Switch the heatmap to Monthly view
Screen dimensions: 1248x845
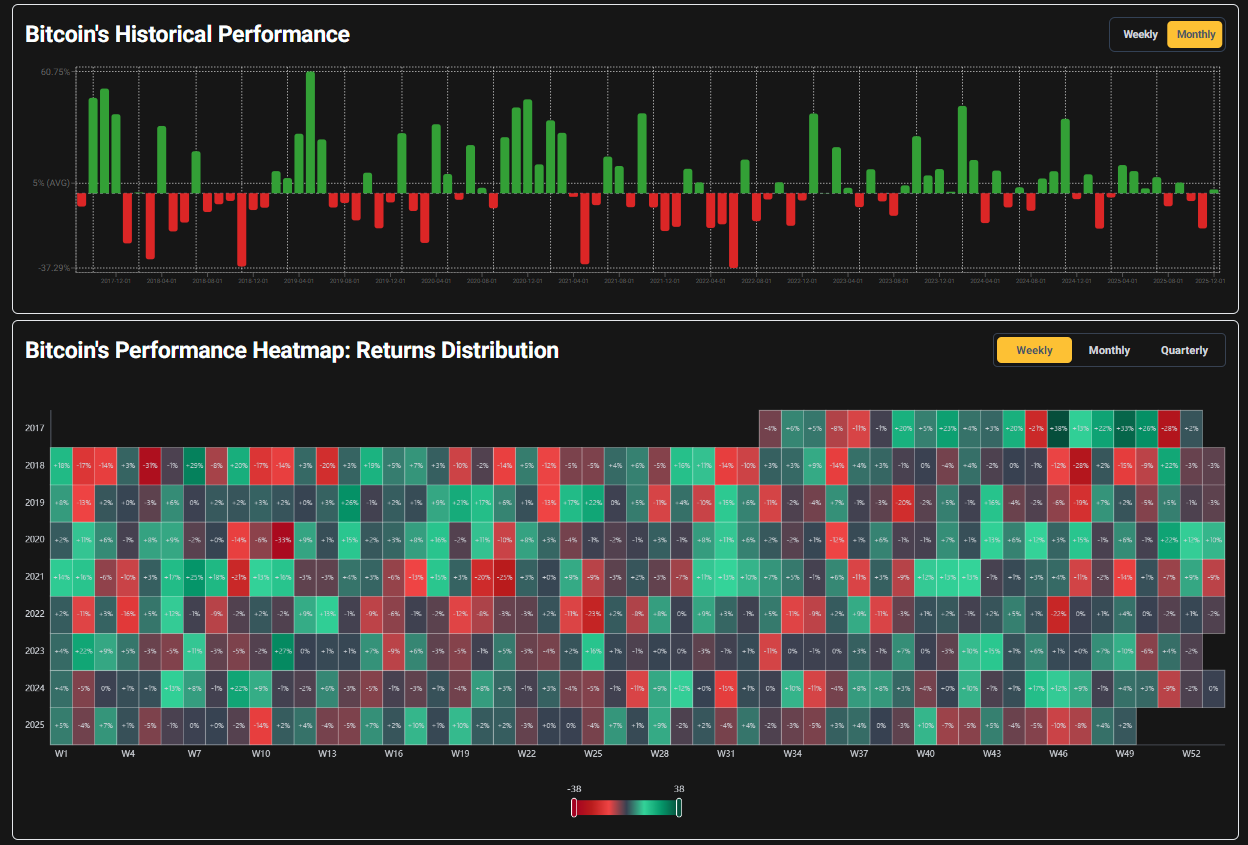point(1109,350)
